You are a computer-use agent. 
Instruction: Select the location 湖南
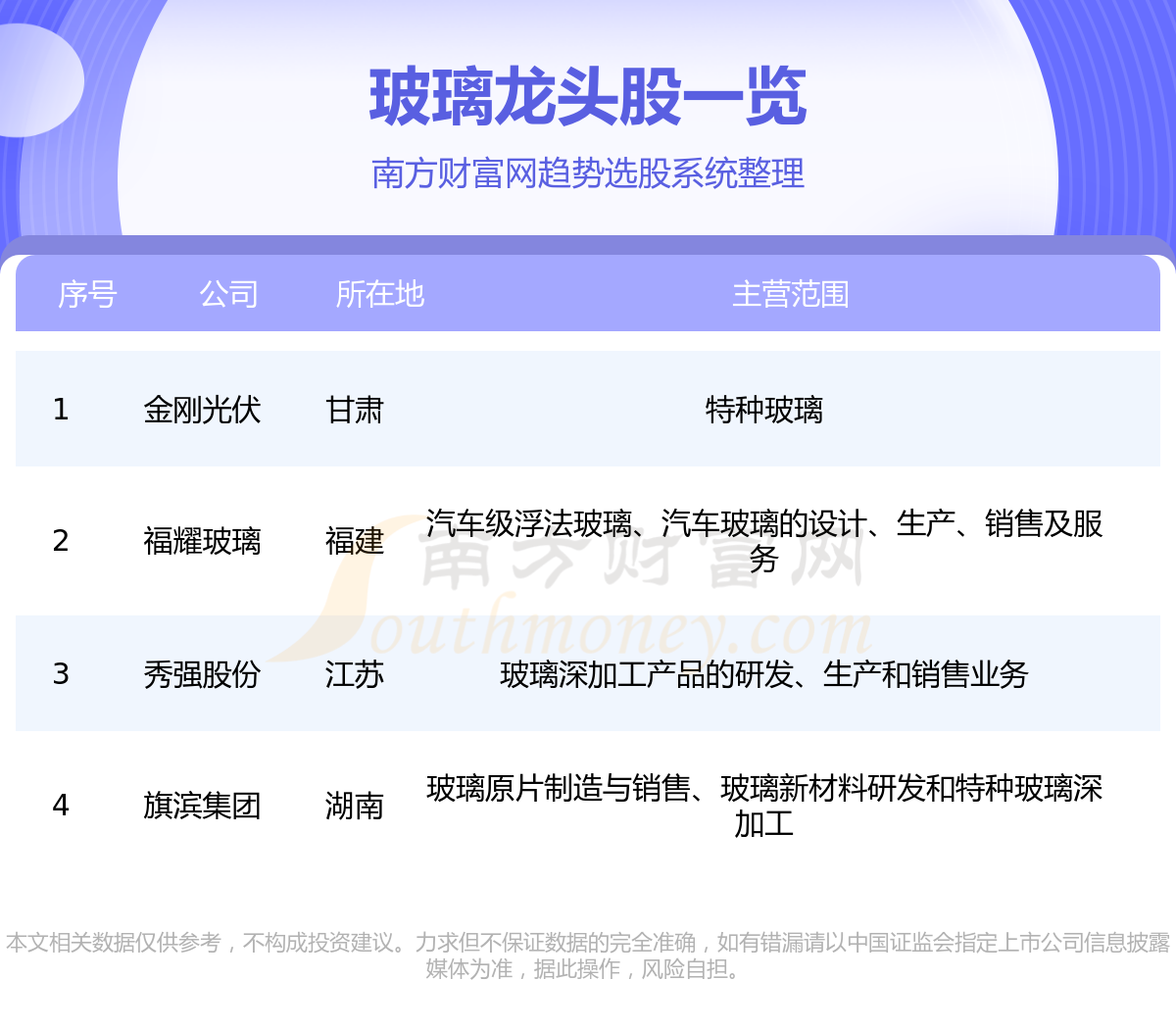(354, 806)
